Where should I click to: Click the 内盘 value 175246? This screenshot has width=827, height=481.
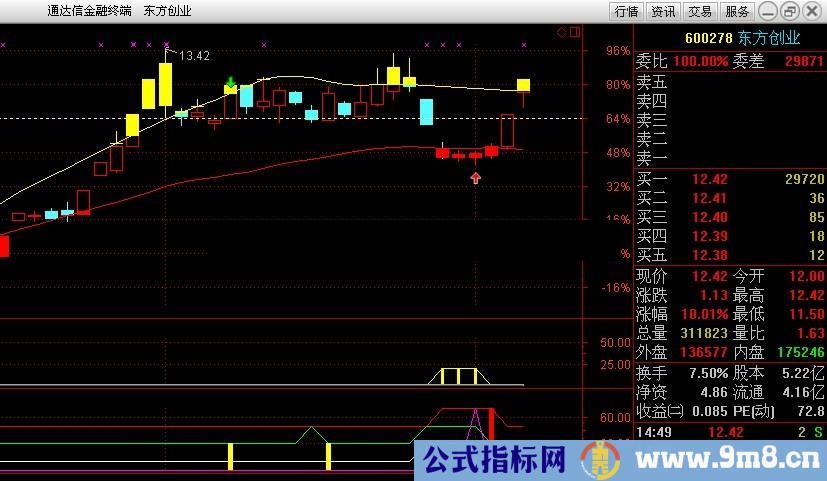pyautogui.click(x=800, y=352)
